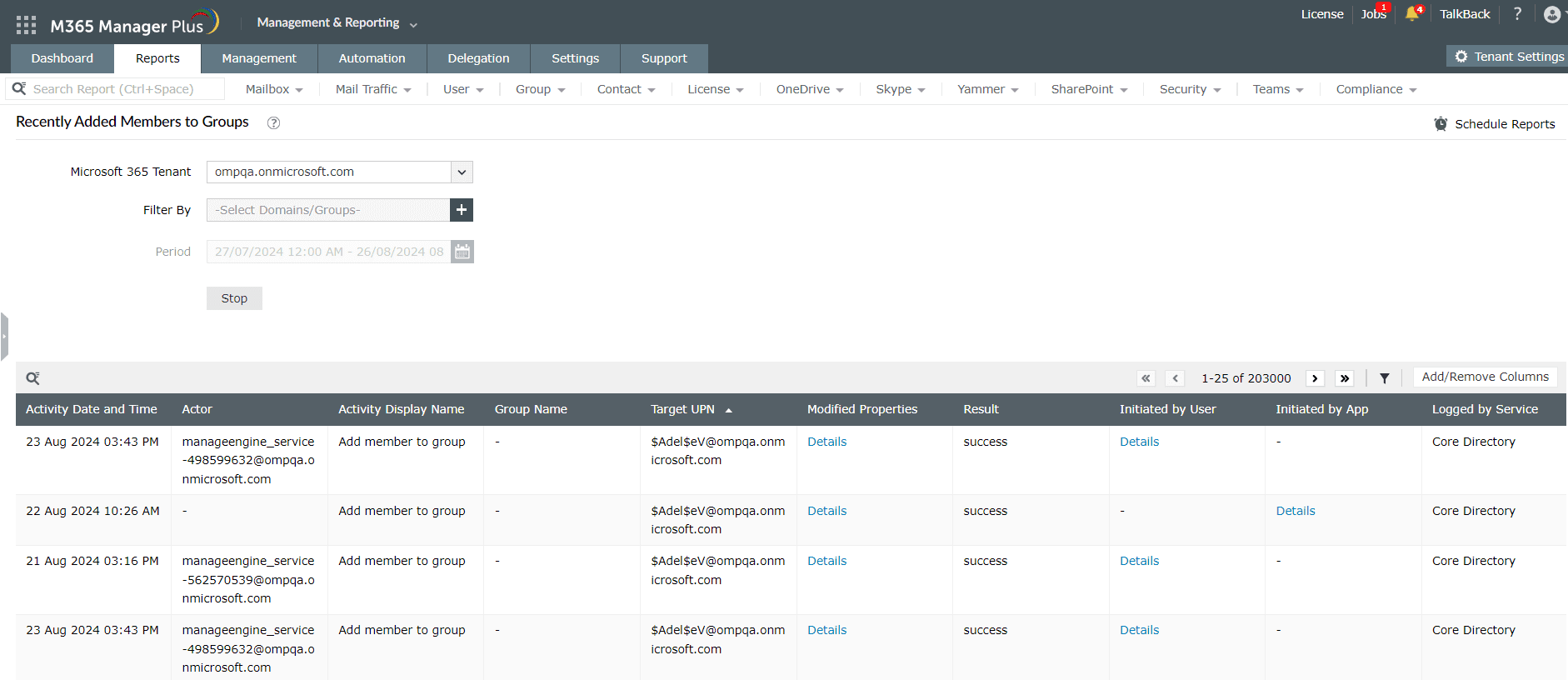Viewport: 1568px width, 680px height.
Task: Open the Security reports dropdown
Action: pos(1190,89)
